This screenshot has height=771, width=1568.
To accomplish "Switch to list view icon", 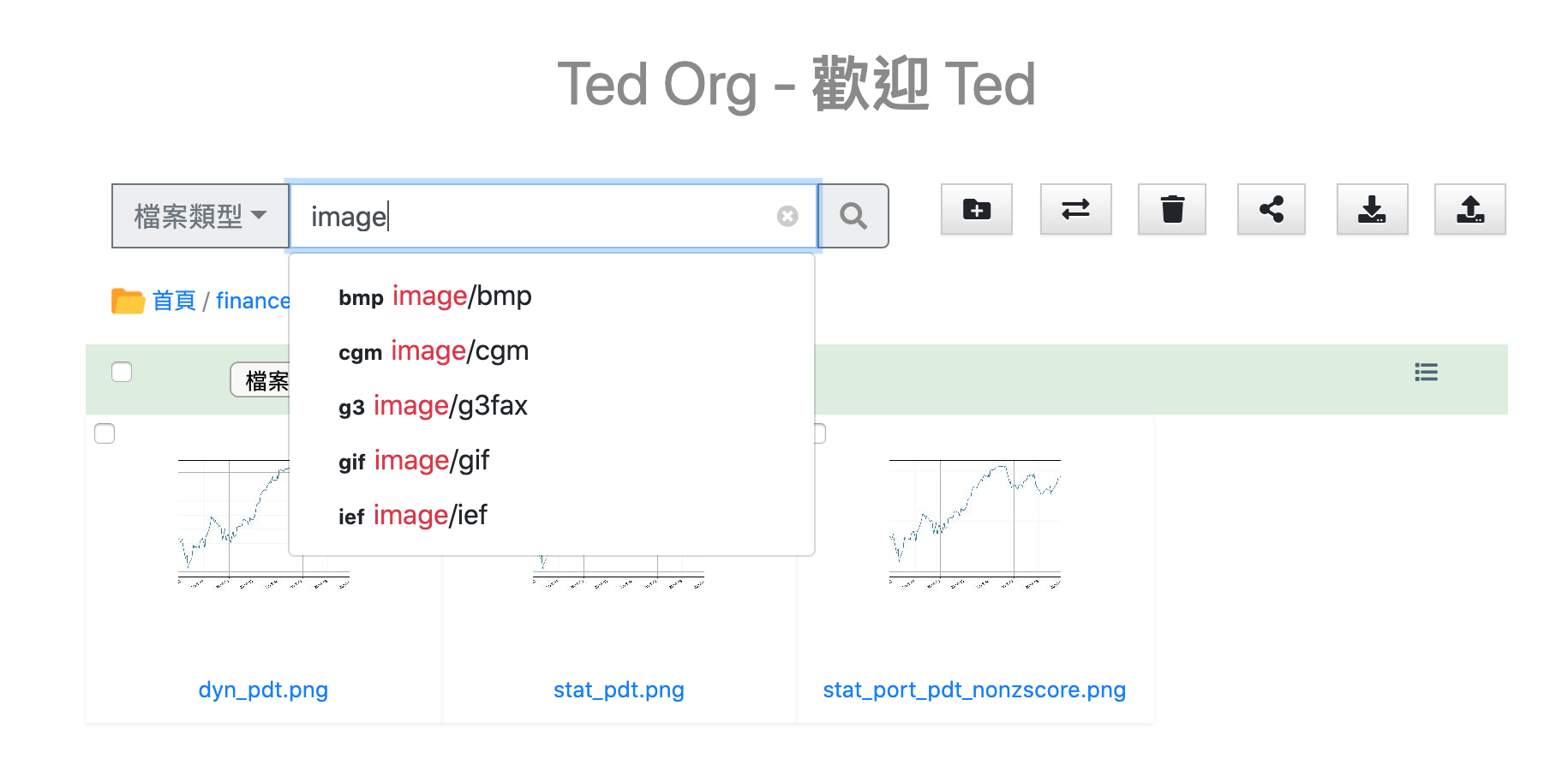I will click(1426, 372).
